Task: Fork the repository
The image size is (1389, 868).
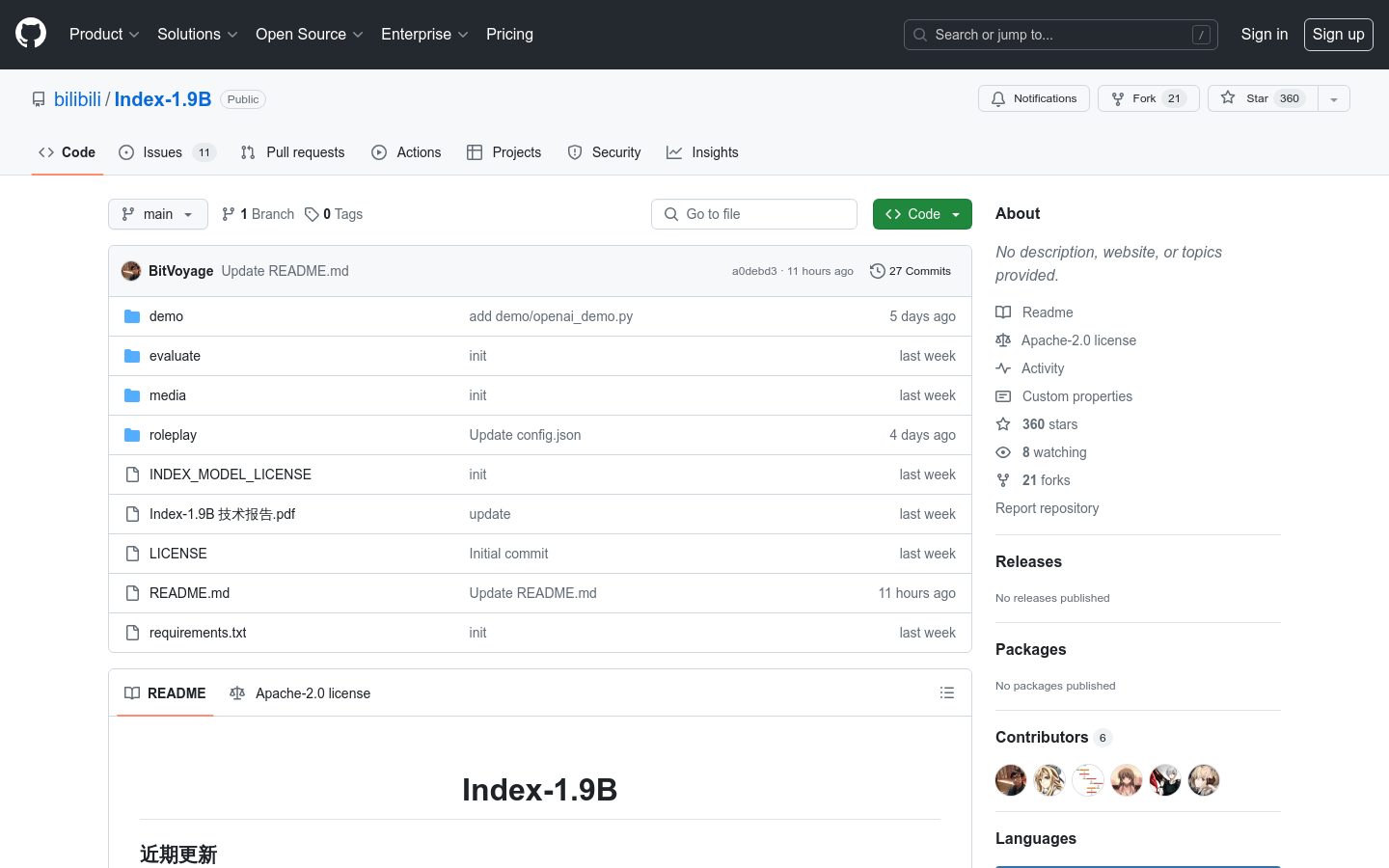Action: click(1148, 98)
